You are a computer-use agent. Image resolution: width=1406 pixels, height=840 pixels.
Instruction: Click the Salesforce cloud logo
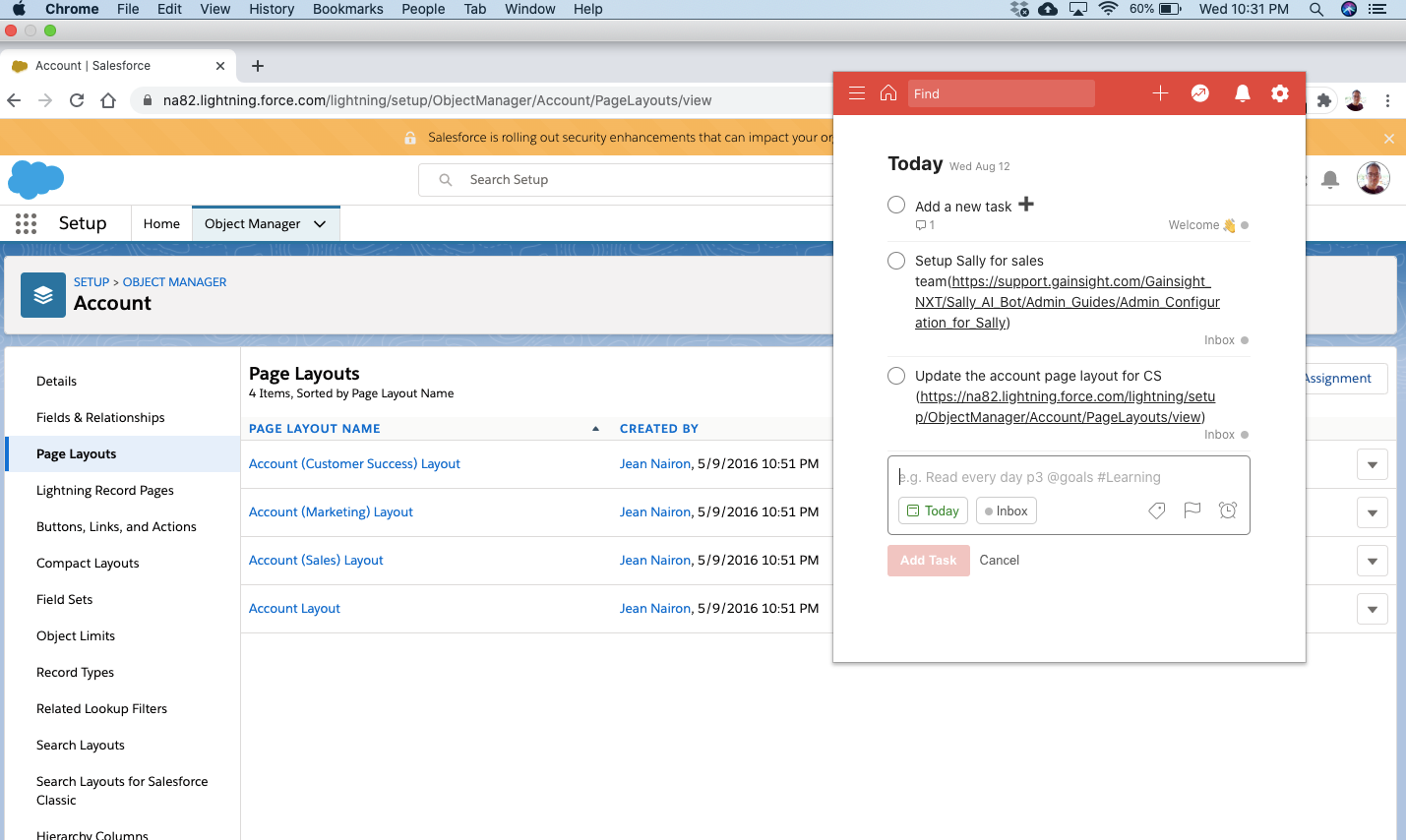tap(35, 180)
